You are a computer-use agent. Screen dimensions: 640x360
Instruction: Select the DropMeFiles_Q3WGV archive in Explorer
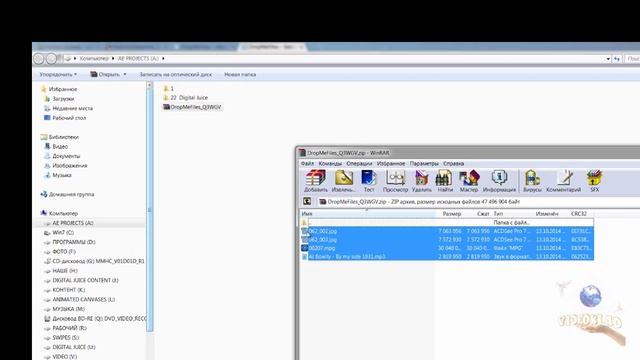[192, 107]
